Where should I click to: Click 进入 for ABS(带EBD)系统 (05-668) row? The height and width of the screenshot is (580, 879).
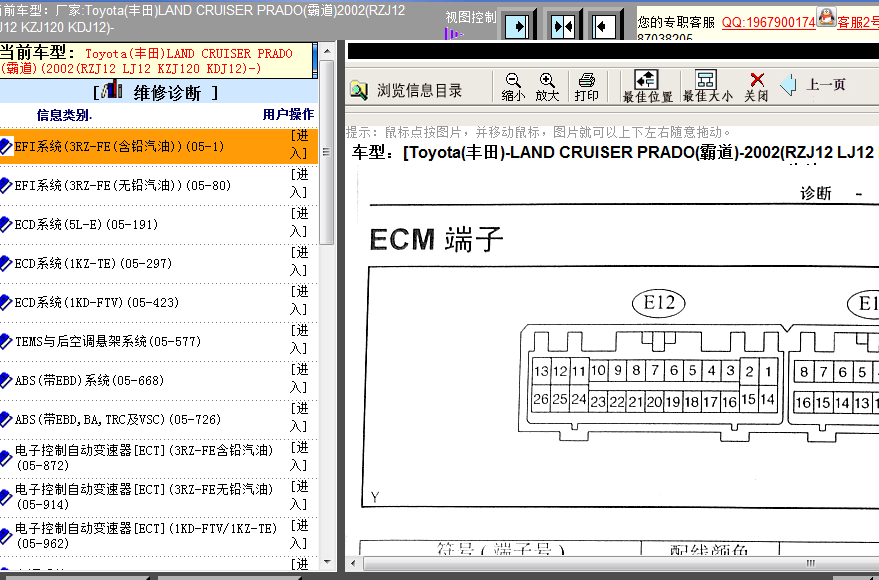(x=299, y=379)
